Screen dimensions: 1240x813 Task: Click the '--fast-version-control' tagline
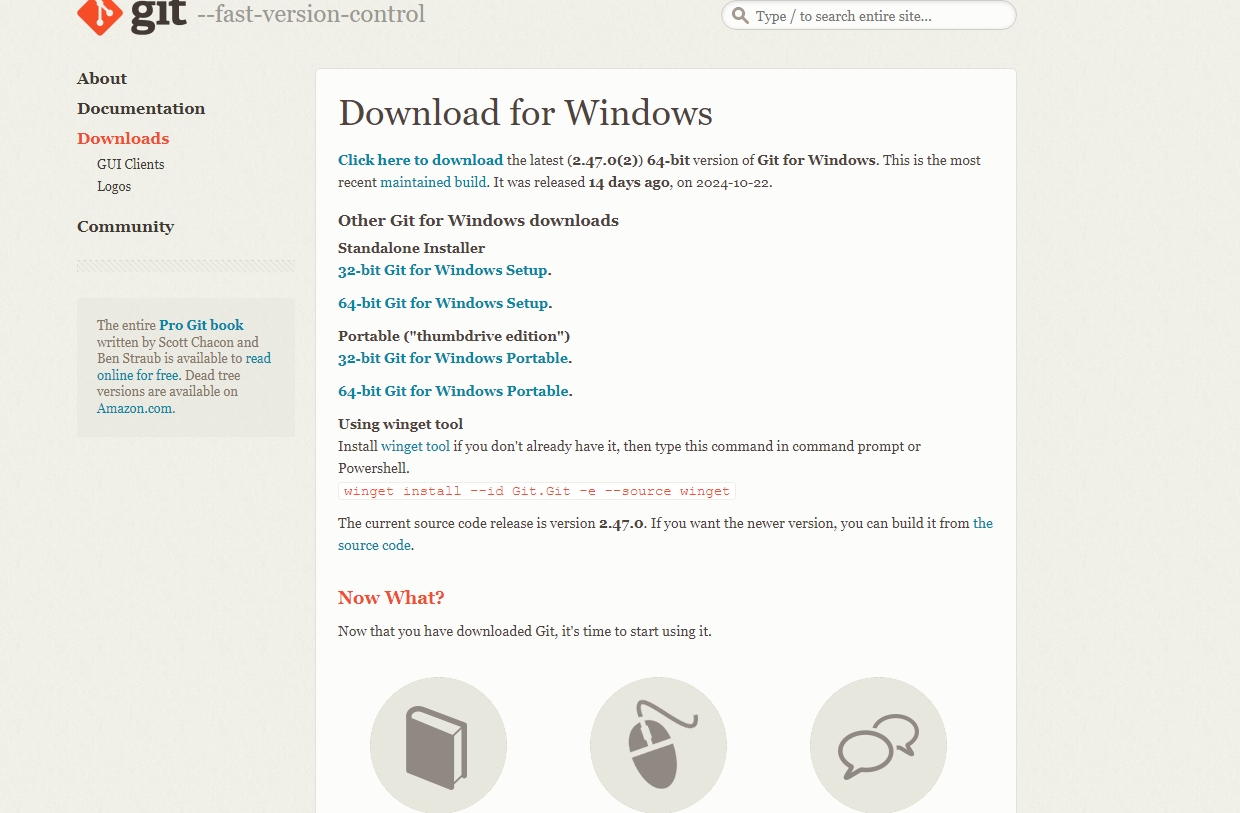pyautogui.click(x=311, y=14)
